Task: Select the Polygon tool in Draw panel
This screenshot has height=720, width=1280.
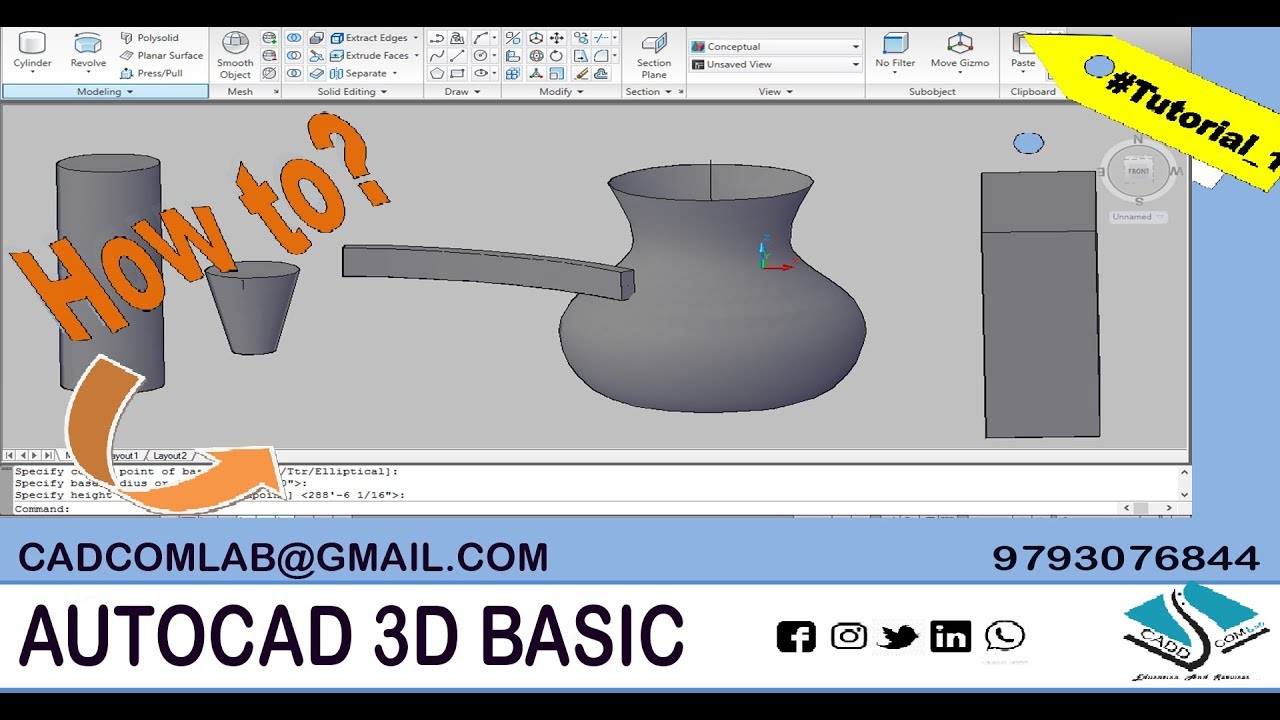Action: click(x=437, y=73)
